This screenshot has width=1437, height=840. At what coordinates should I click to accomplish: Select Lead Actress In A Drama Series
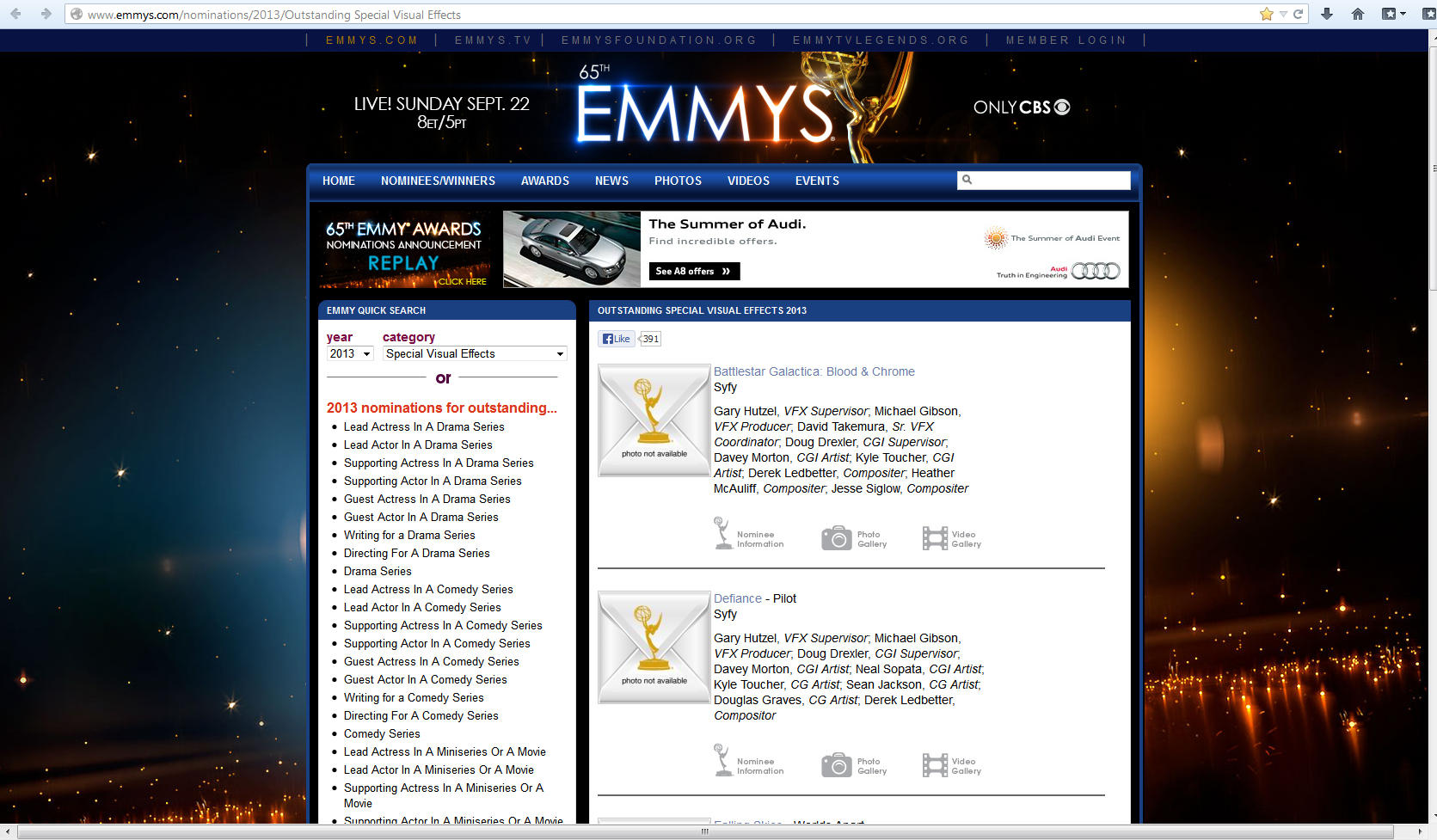point(424,426)
